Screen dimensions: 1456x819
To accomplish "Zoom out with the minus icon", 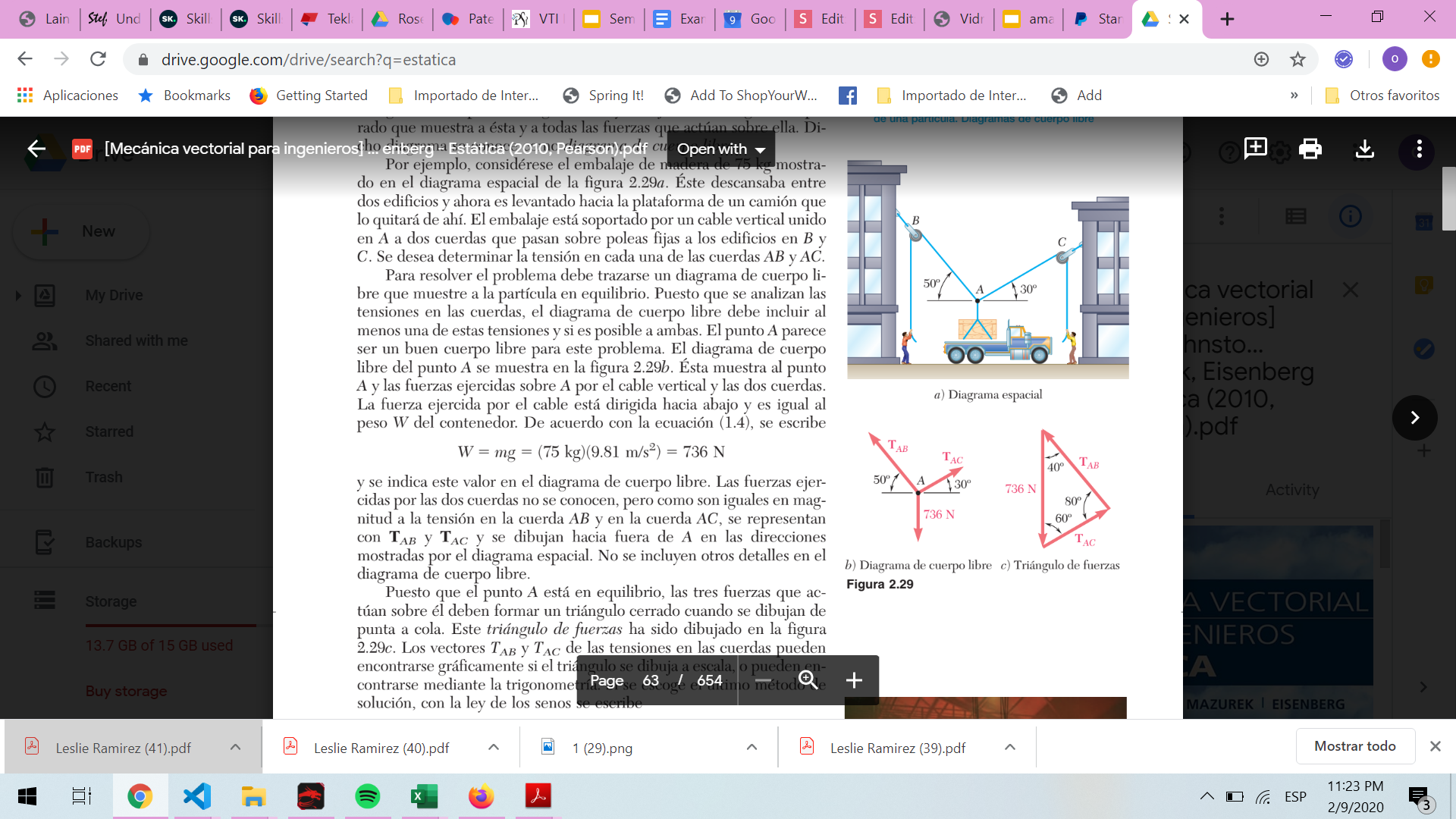I will tap(763, 680).
